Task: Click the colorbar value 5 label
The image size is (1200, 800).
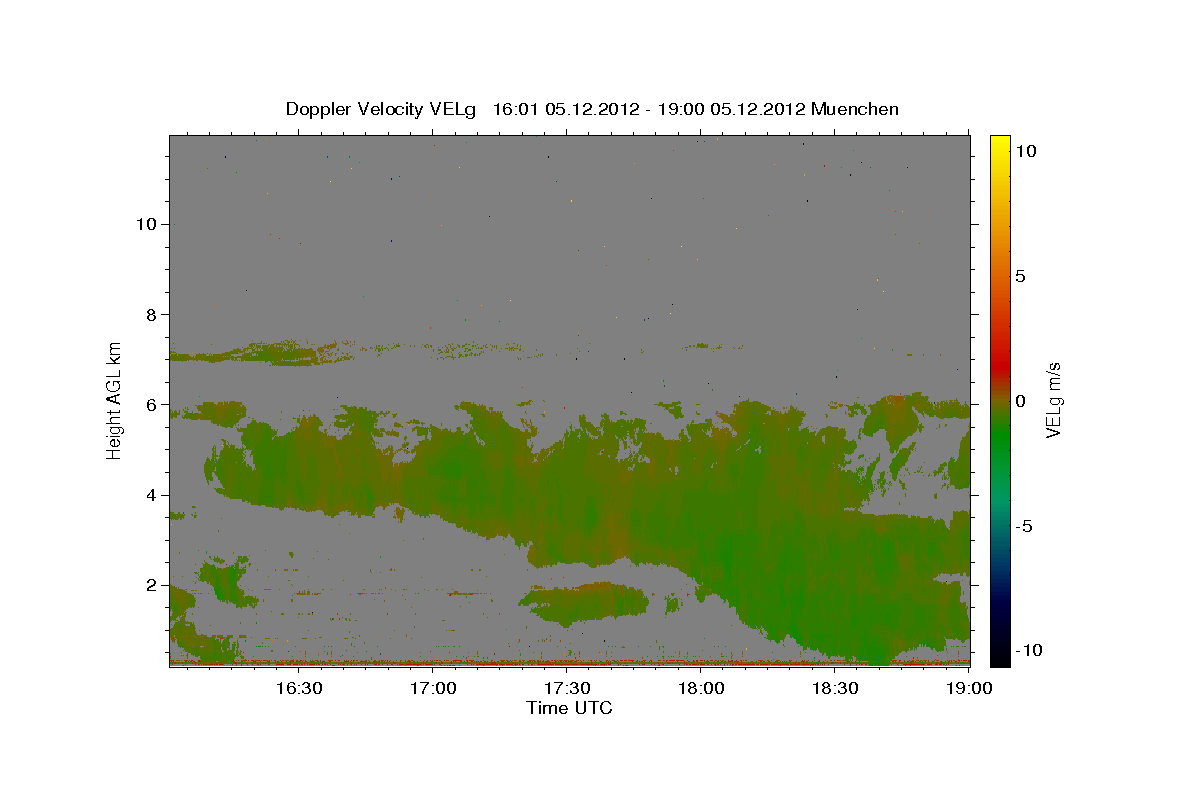Action: click(x=1020, y=276)
